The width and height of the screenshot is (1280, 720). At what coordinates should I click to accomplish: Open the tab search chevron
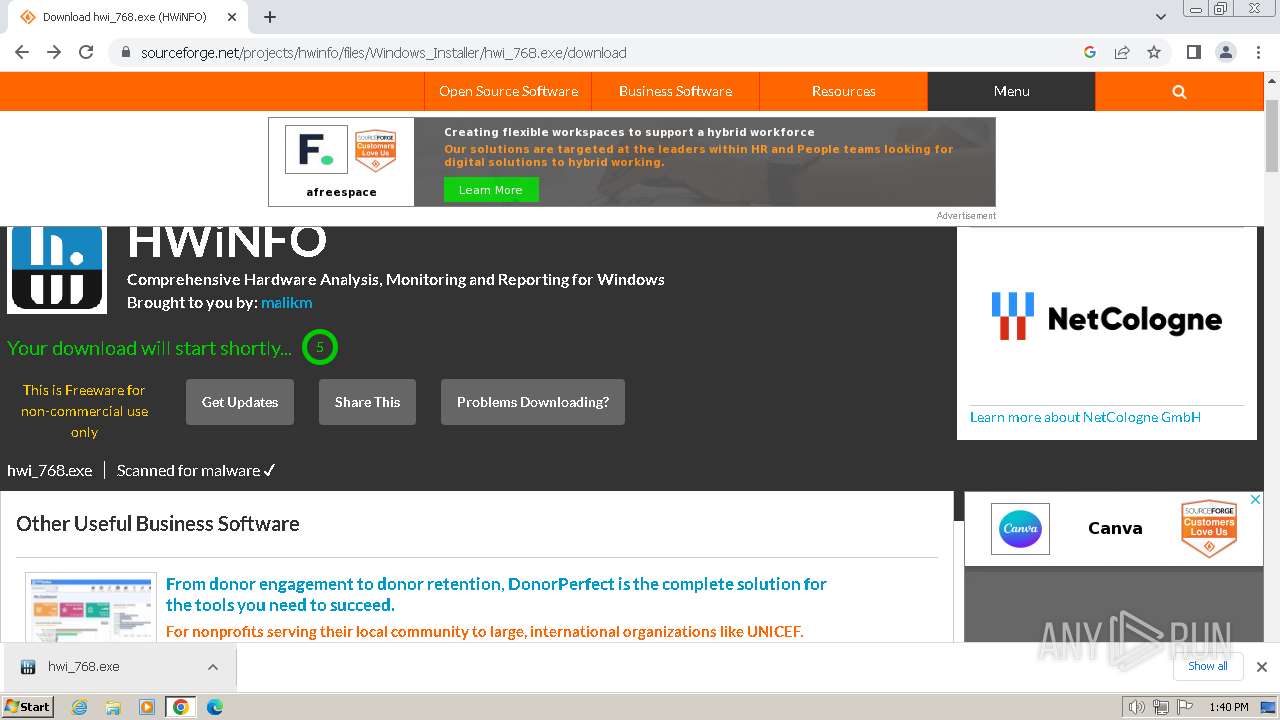[x=1161, y=17]
